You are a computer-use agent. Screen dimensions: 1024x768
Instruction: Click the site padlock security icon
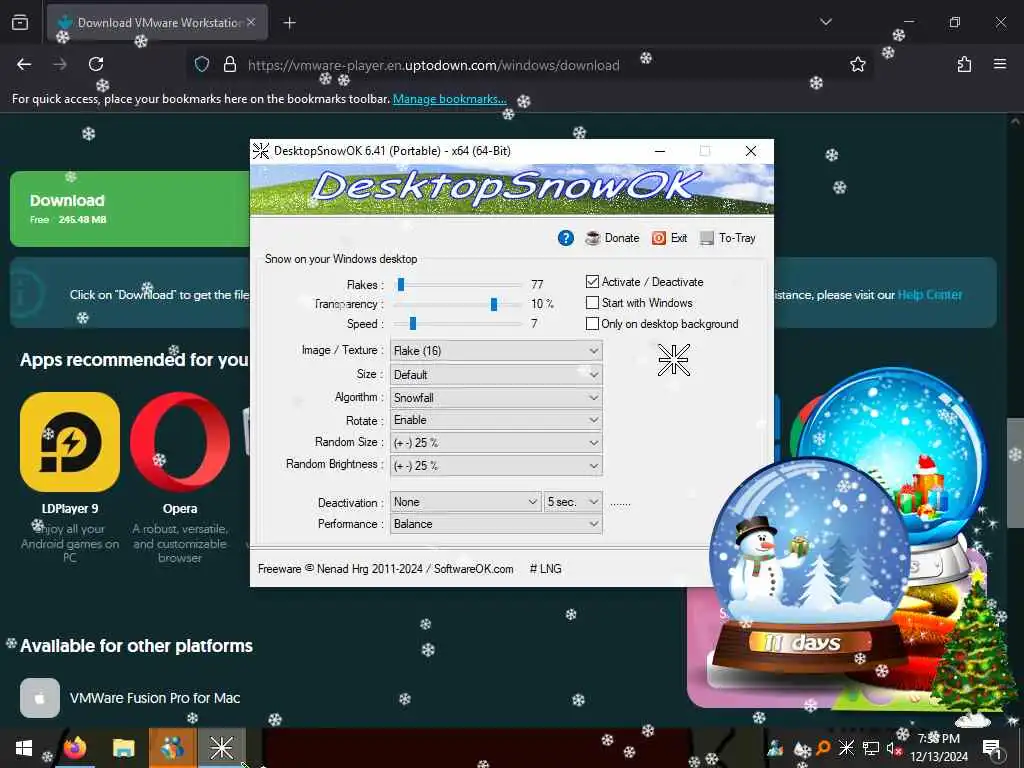tap(229, 64)
